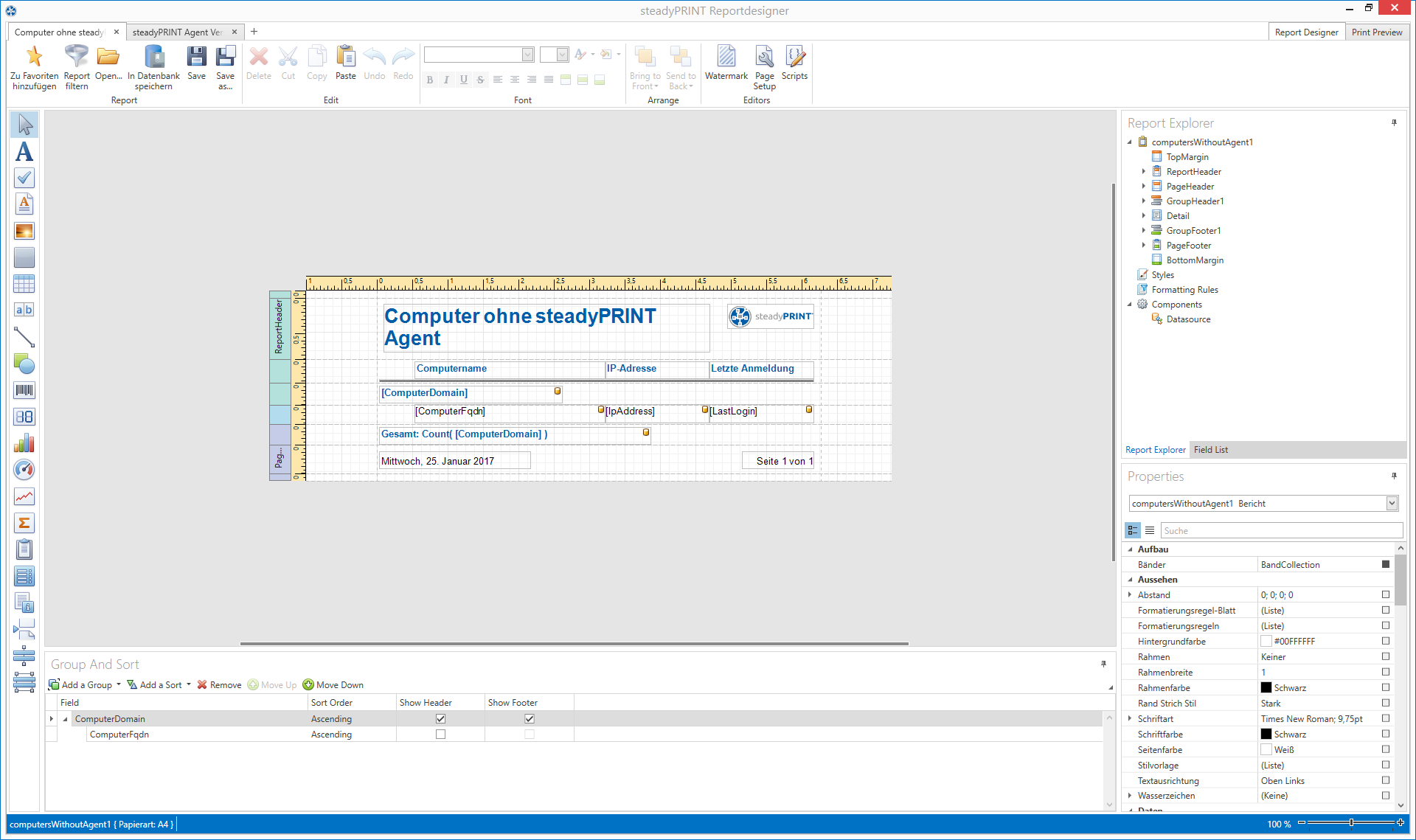The height and width of the screenshot is (840, 1416).
Task: Select the Pivot Grid sigma tool
Action: (24, 523)
